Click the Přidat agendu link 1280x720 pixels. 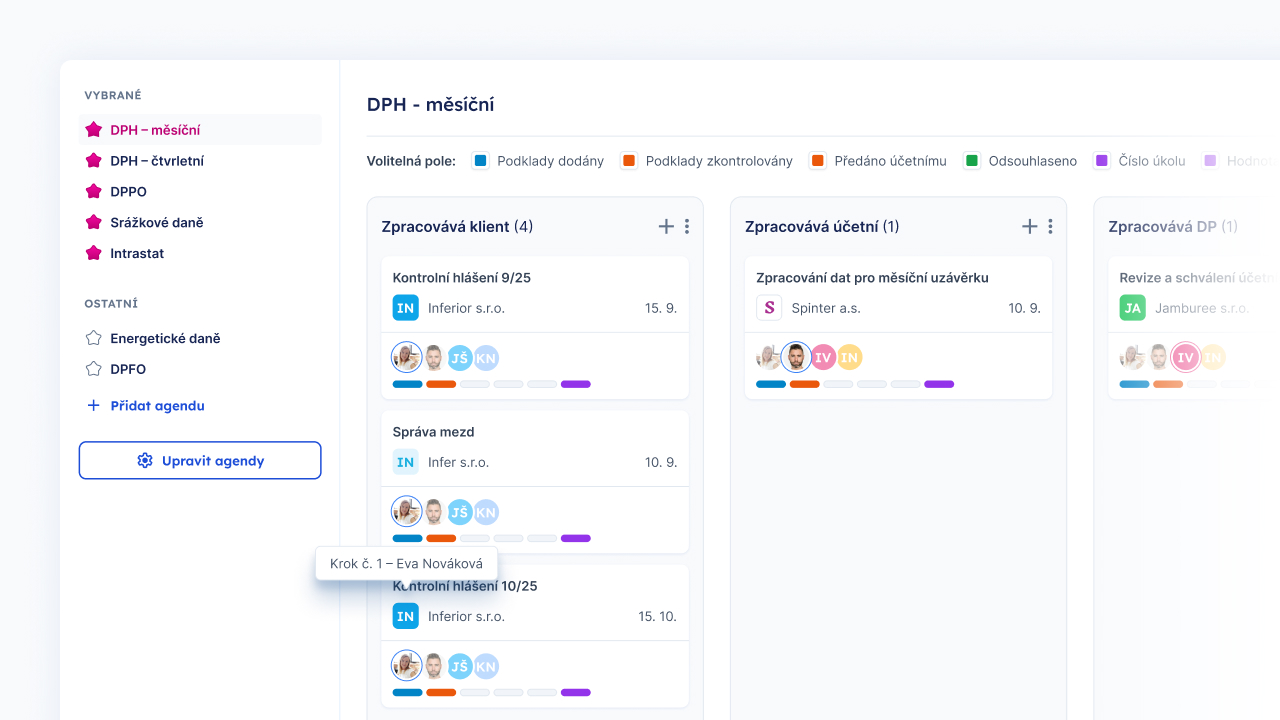pos(157,406)
